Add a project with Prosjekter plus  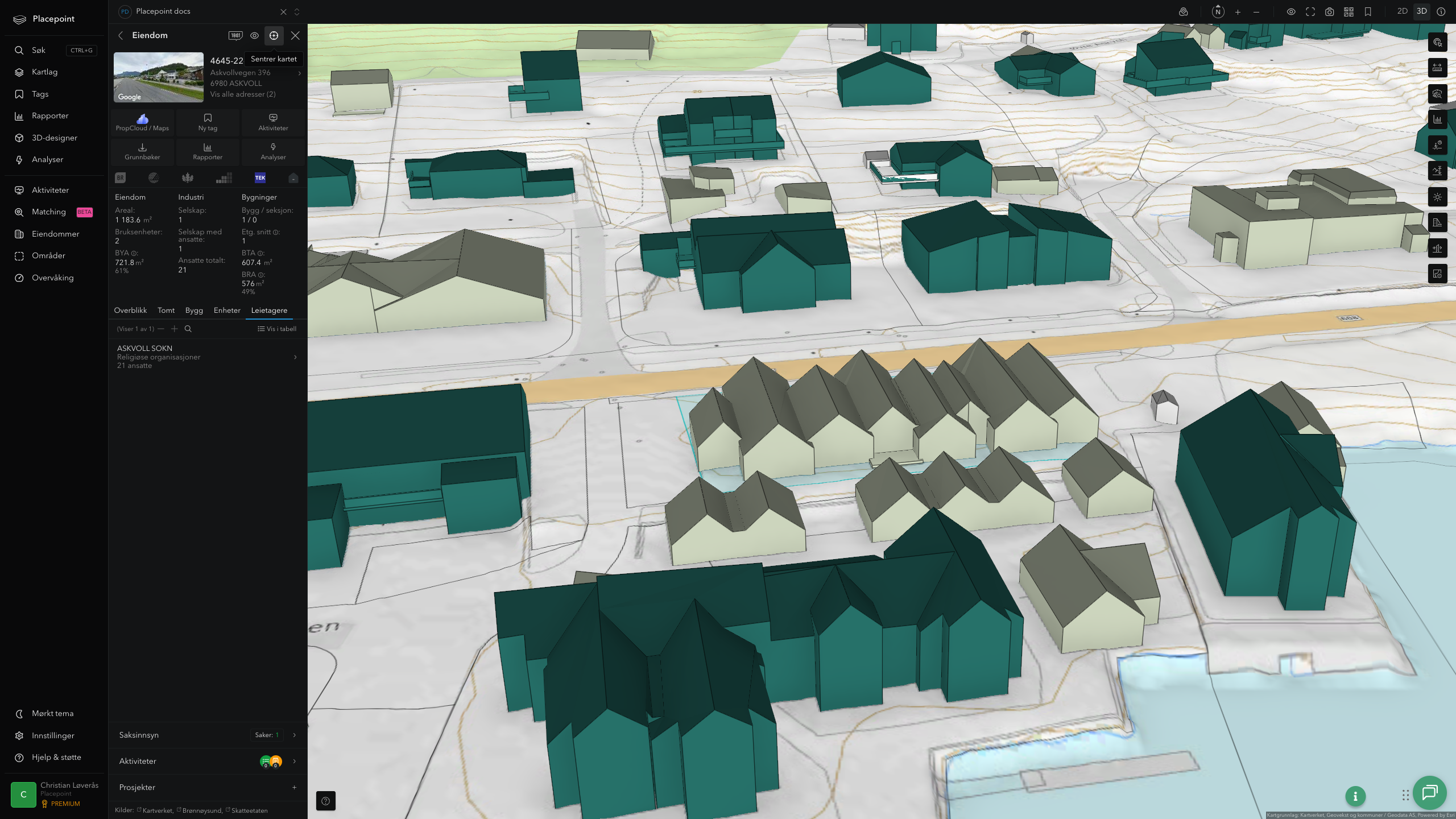click(294, 787)
